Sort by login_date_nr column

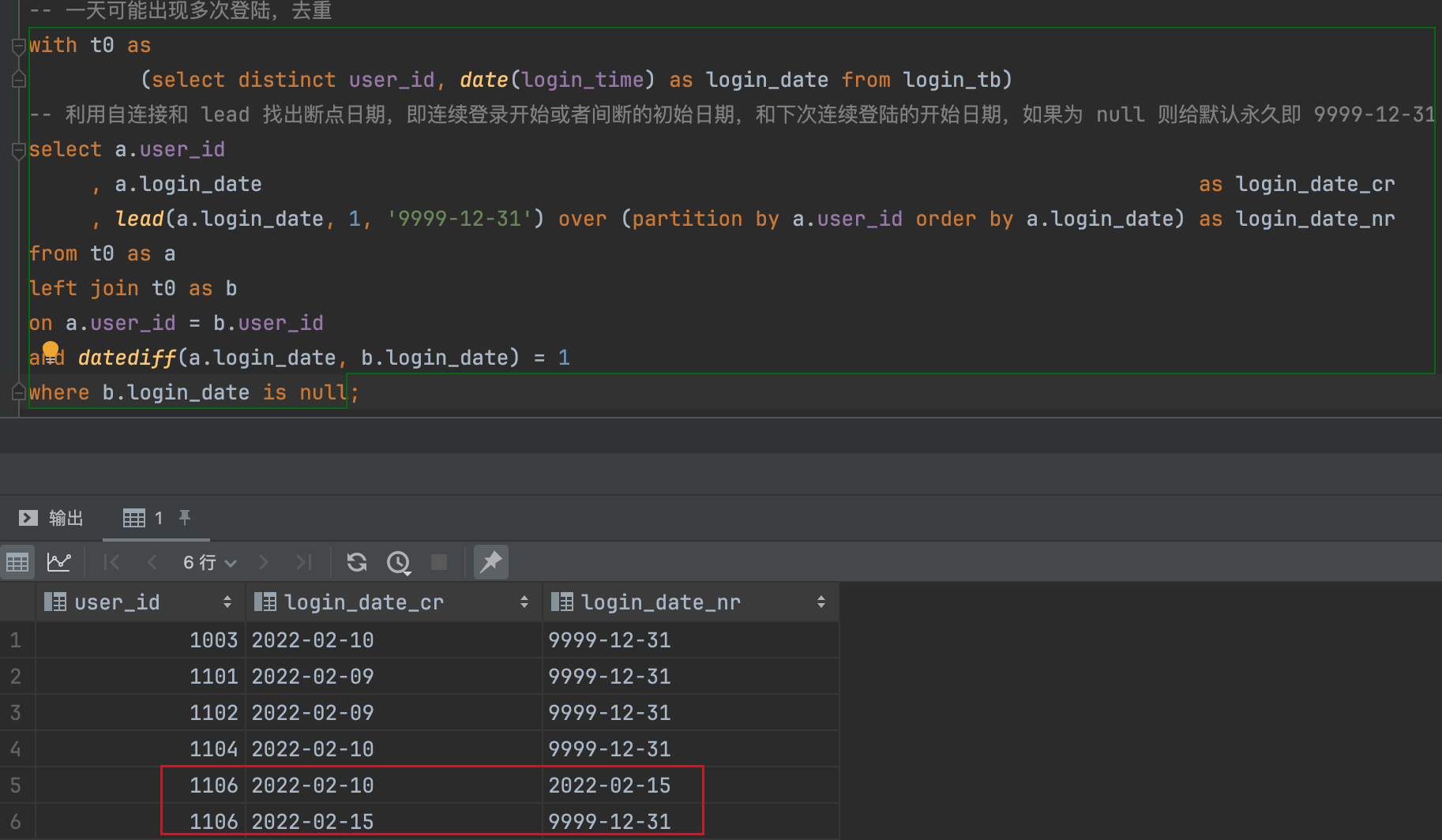821,602
